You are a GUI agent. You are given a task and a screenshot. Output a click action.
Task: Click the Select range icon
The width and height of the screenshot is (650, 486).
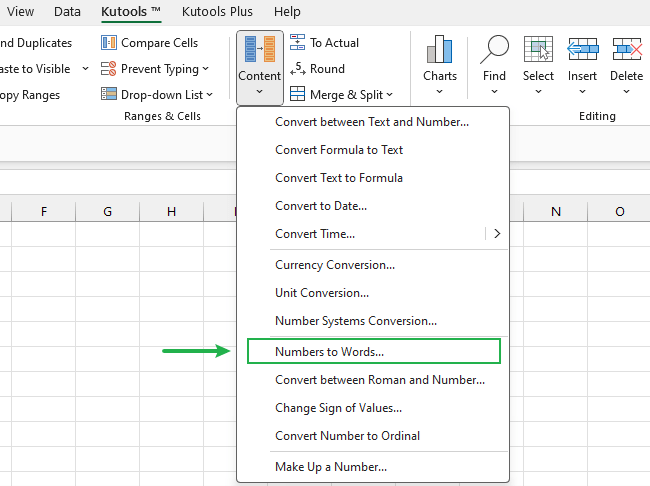click(x=538, y=49)
